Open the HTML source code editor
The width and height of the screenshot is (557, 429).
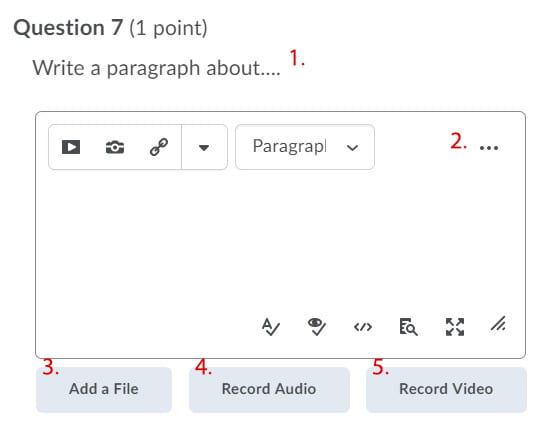[x=363, y=327]
